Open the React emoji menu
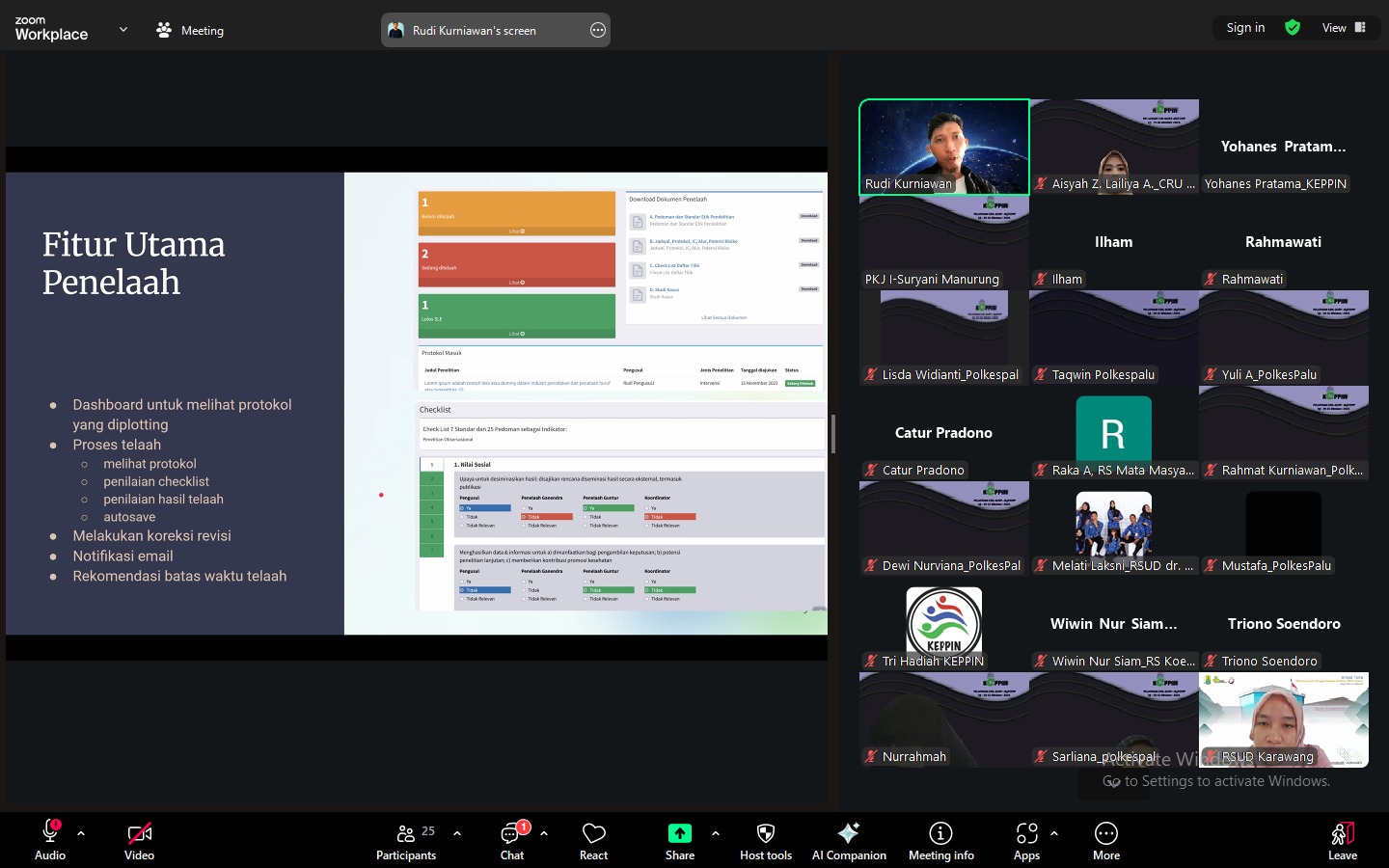The image size is (1389, 868). pyautogui.click(x=593, y=841)
